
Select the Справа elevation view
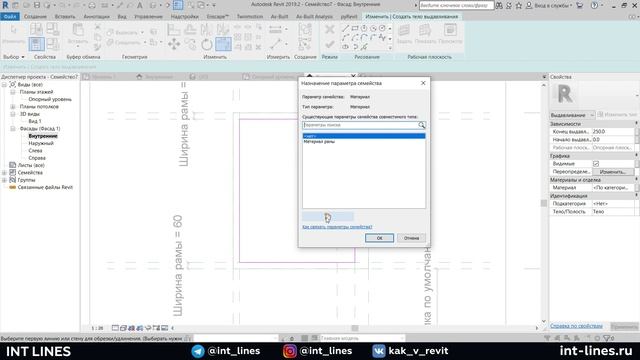37,158
